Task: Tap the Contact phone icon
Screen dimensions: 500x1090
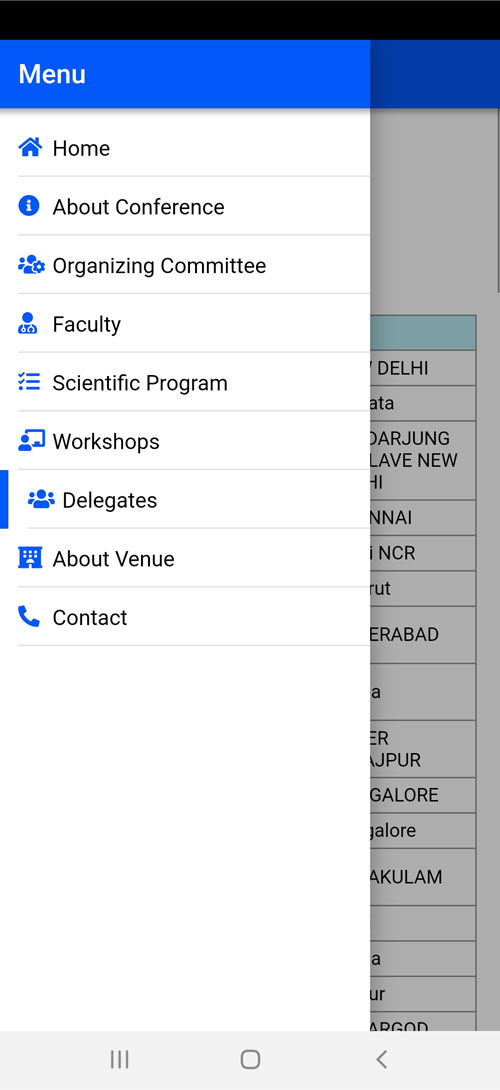Action: (29, 616)
